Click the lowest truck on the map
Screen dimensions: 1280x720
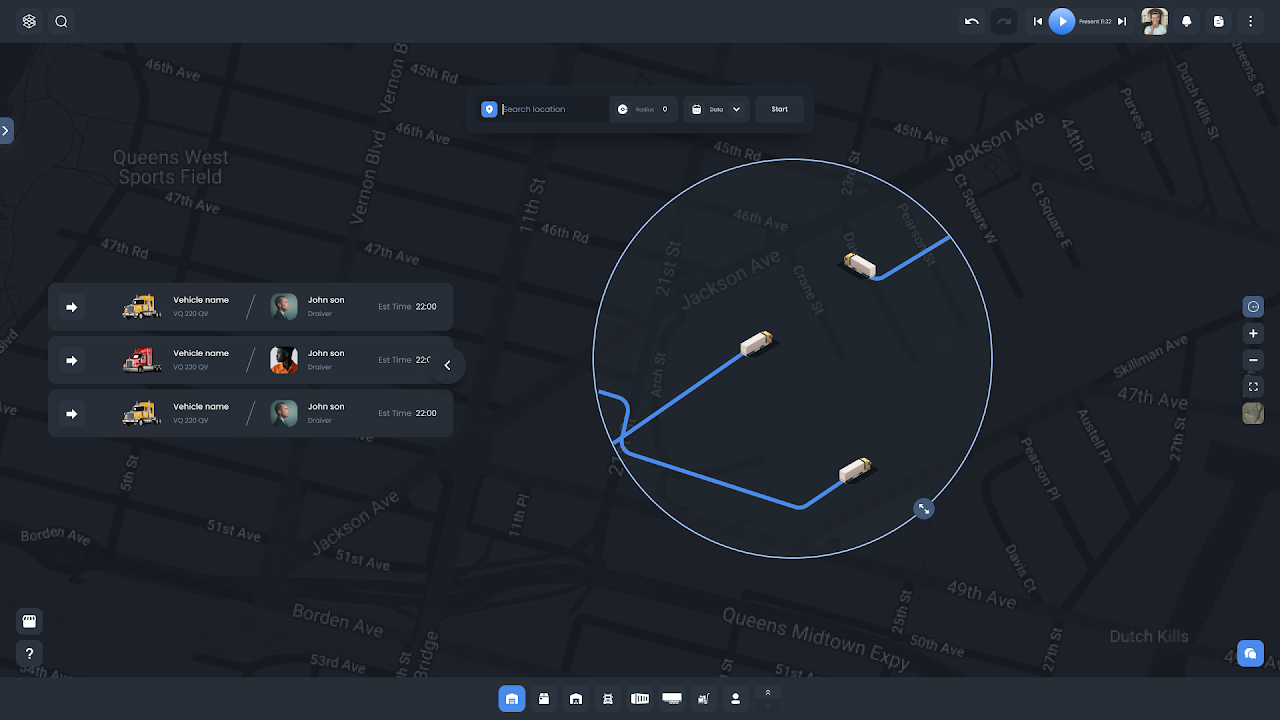pos(856,469)
